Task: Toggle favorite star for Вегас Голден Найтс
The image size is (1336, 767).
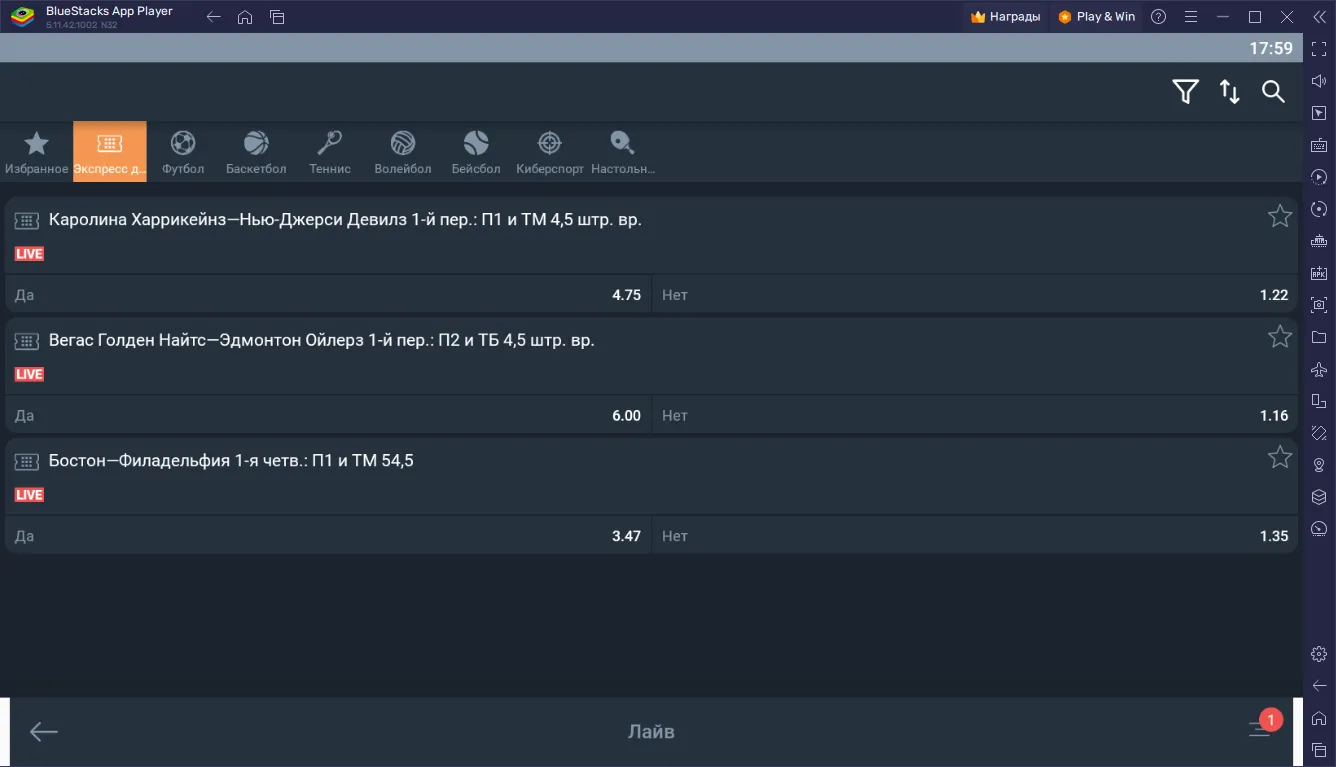Action: [x=1279, y=337]
